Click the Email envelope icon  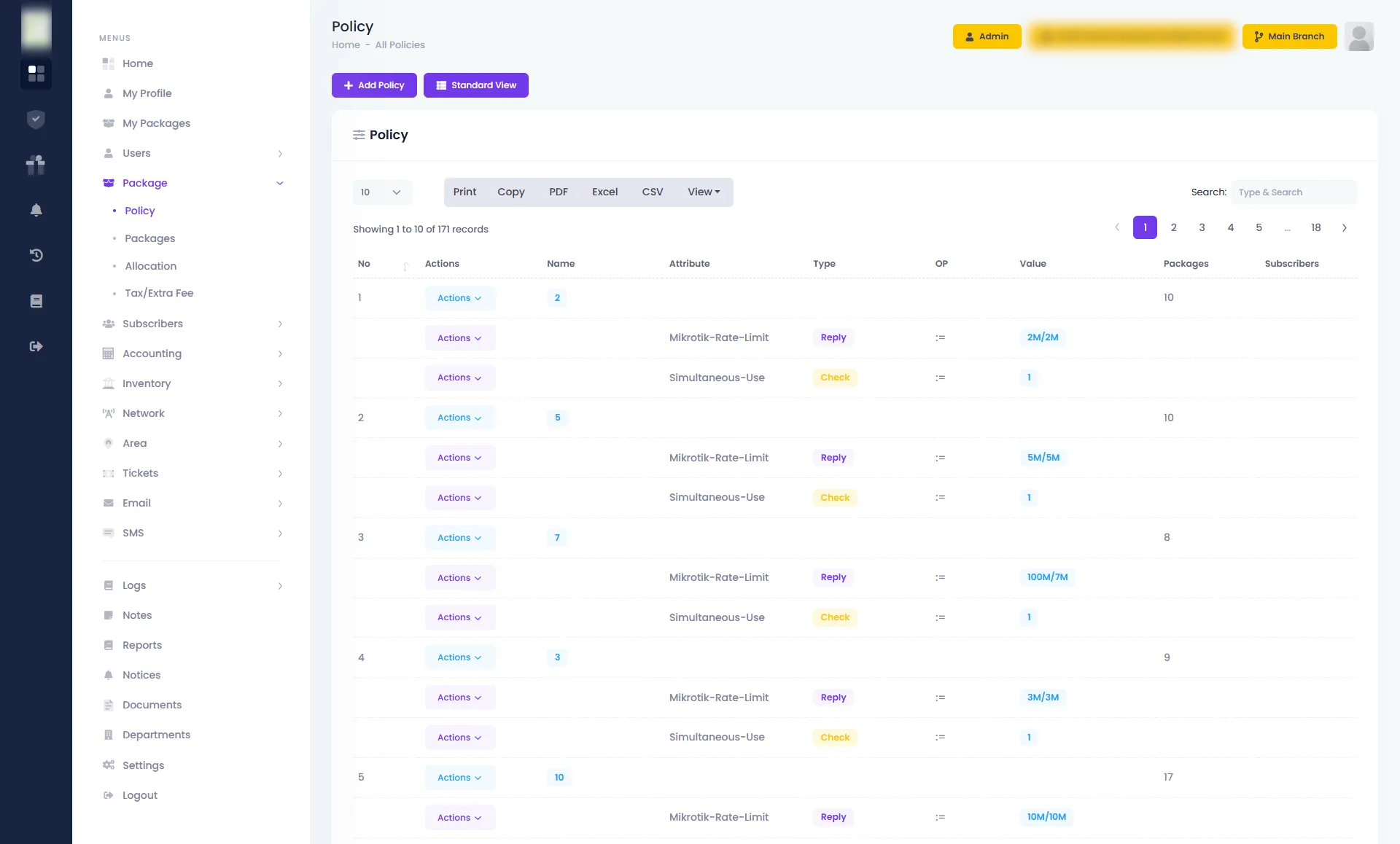109,503
